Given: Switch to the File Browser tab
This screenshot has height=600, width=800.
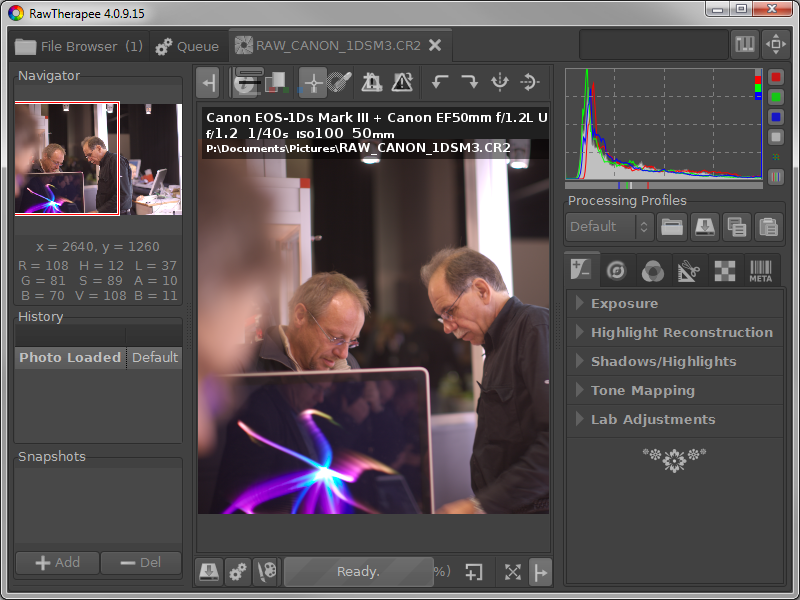Looking at the screenshot, I should point(78,46).
